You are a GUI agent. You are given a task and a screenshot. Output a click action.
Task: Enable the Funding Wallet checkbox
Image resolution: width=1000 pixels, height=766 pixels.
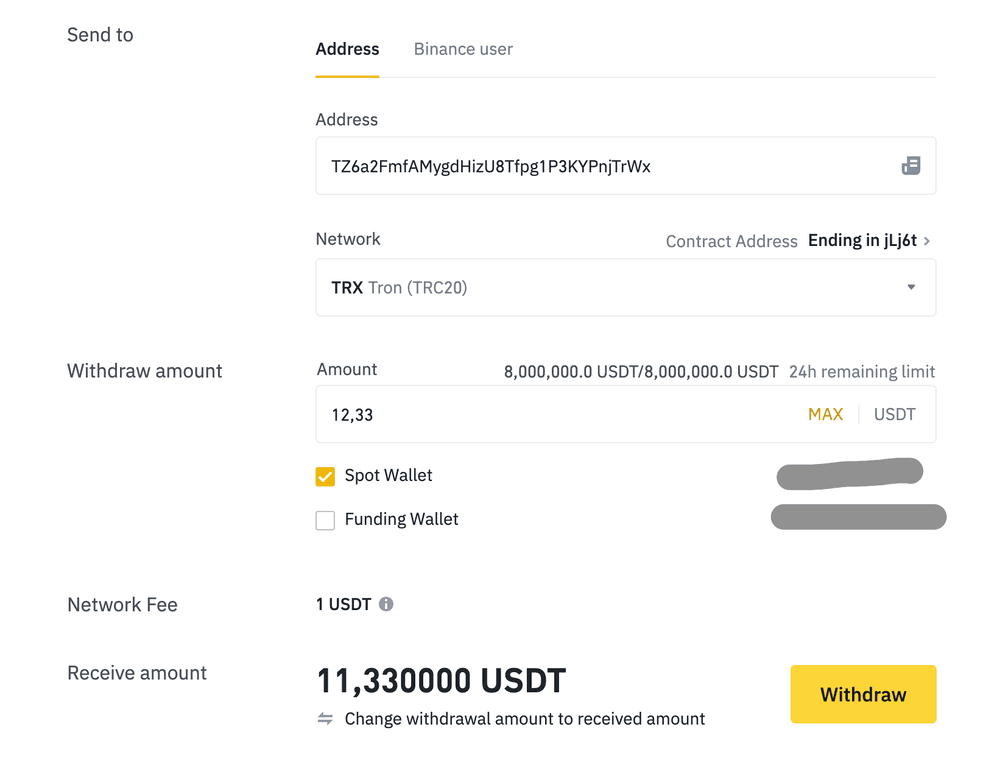click(325, 520)
